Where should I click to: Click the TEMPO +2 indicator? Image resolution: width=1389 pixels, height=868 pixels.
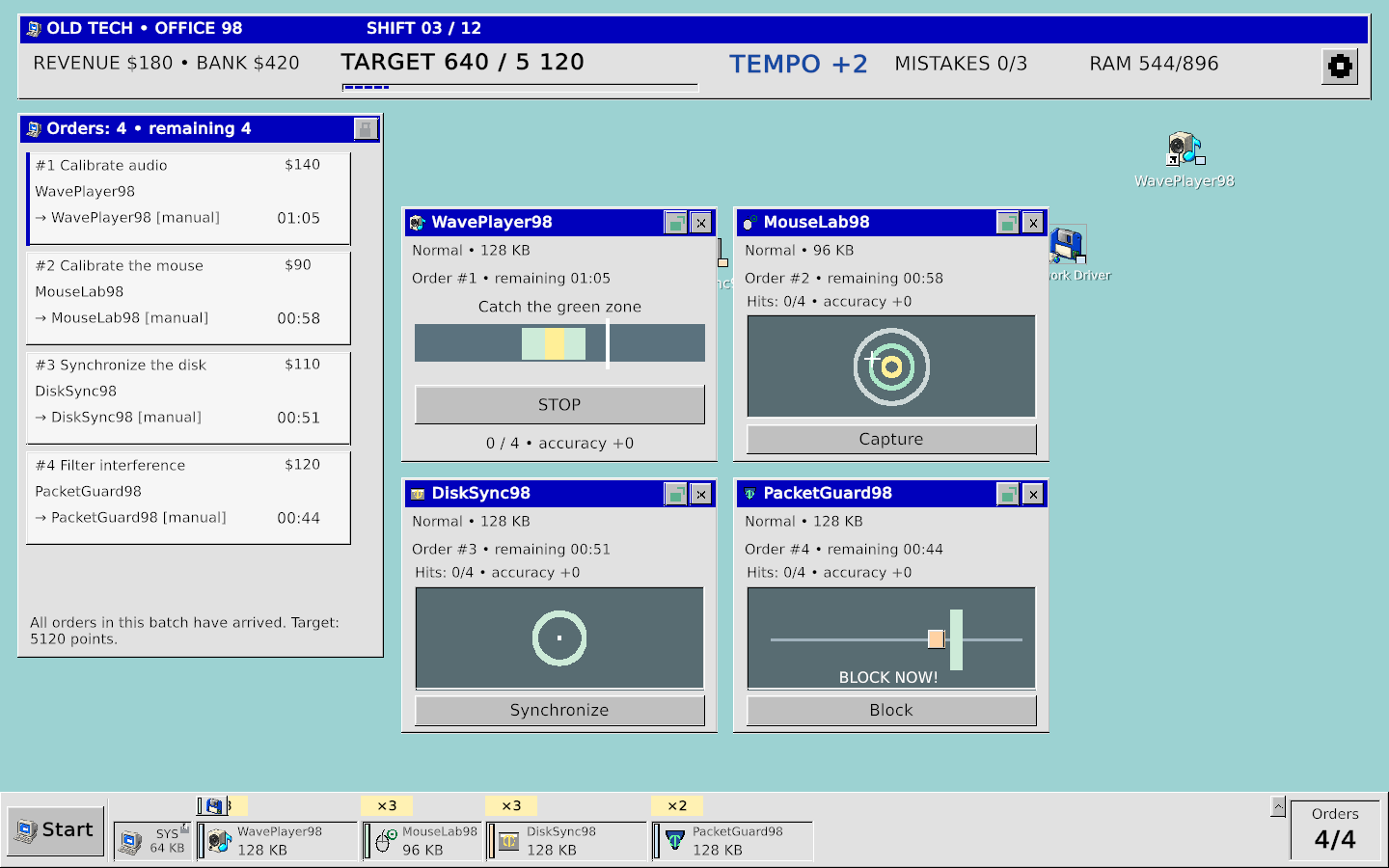798,64
